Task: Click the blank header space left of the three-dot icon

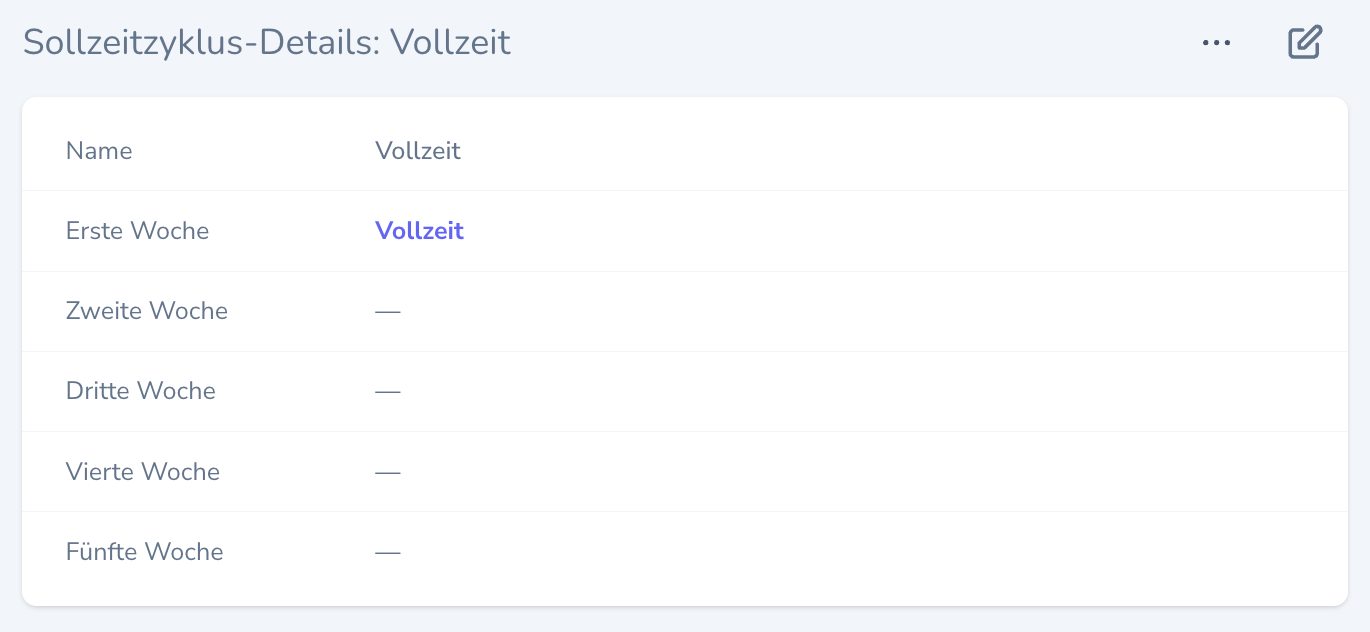Action: 850,43
